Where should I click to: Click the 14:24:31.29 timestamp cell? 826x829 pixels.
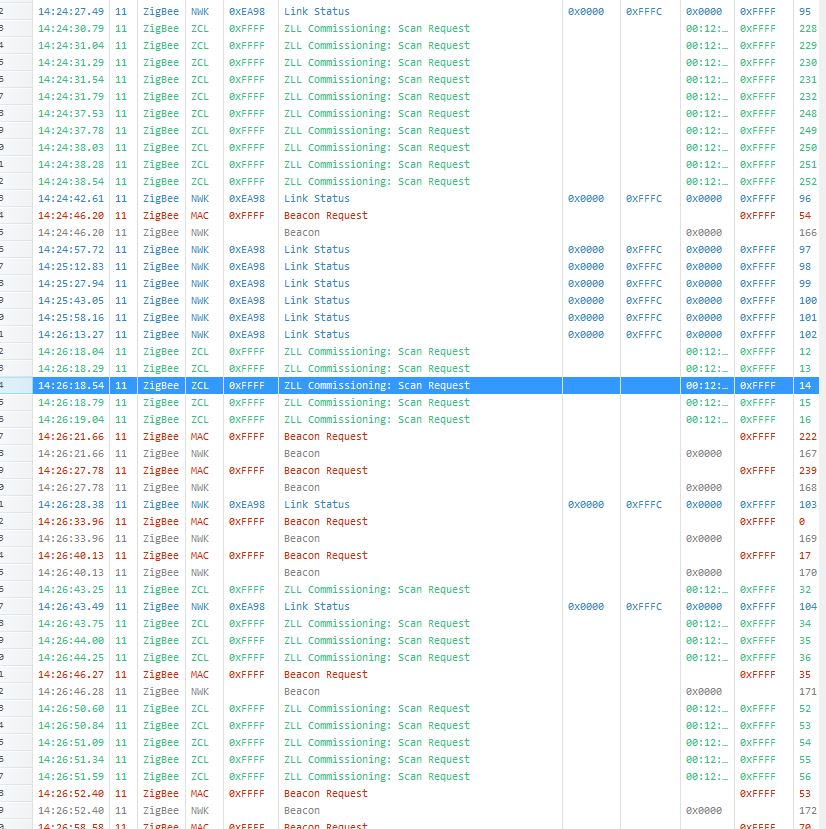click(71, 62)
